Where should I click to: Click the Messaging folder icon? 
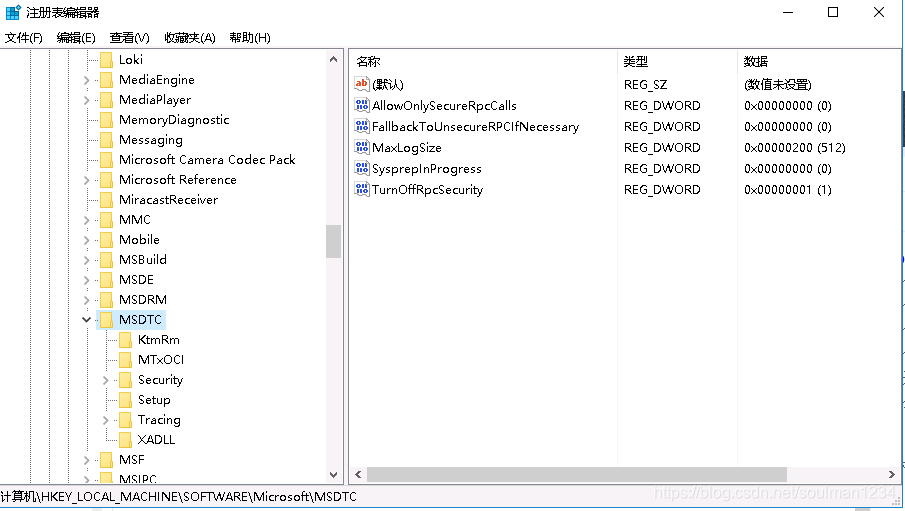coord(107,140)
